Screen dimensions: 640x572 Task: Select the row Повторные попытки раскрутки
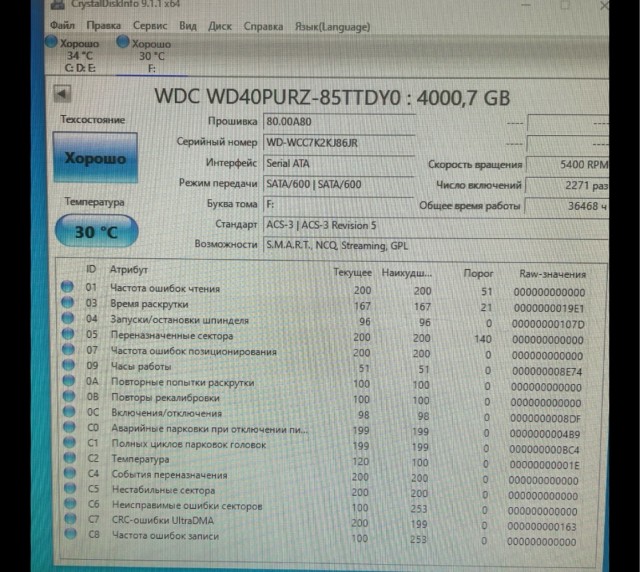coord(324,384)
